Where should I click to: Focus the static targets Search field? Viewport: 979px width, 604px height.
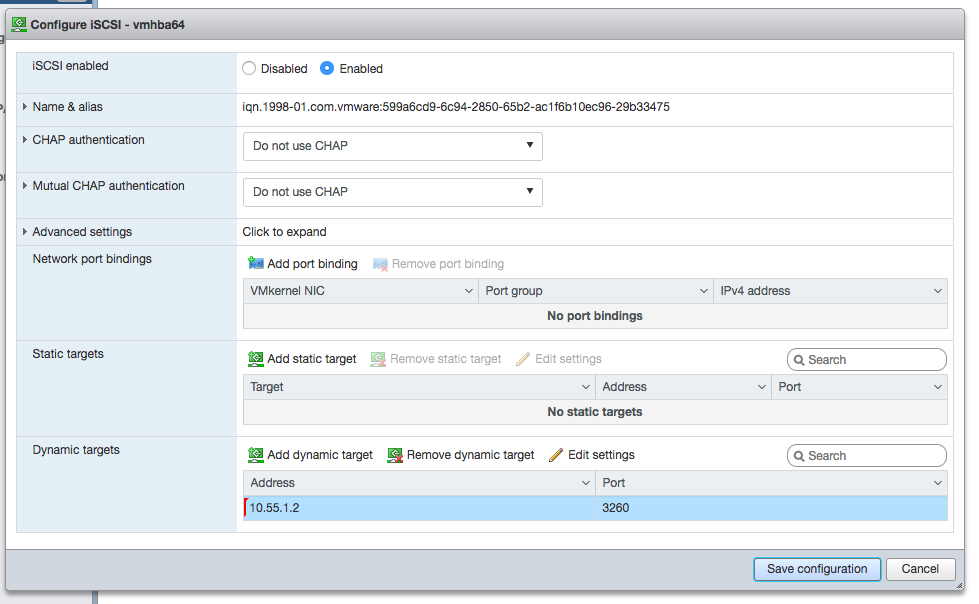click(x=867, y=360)
